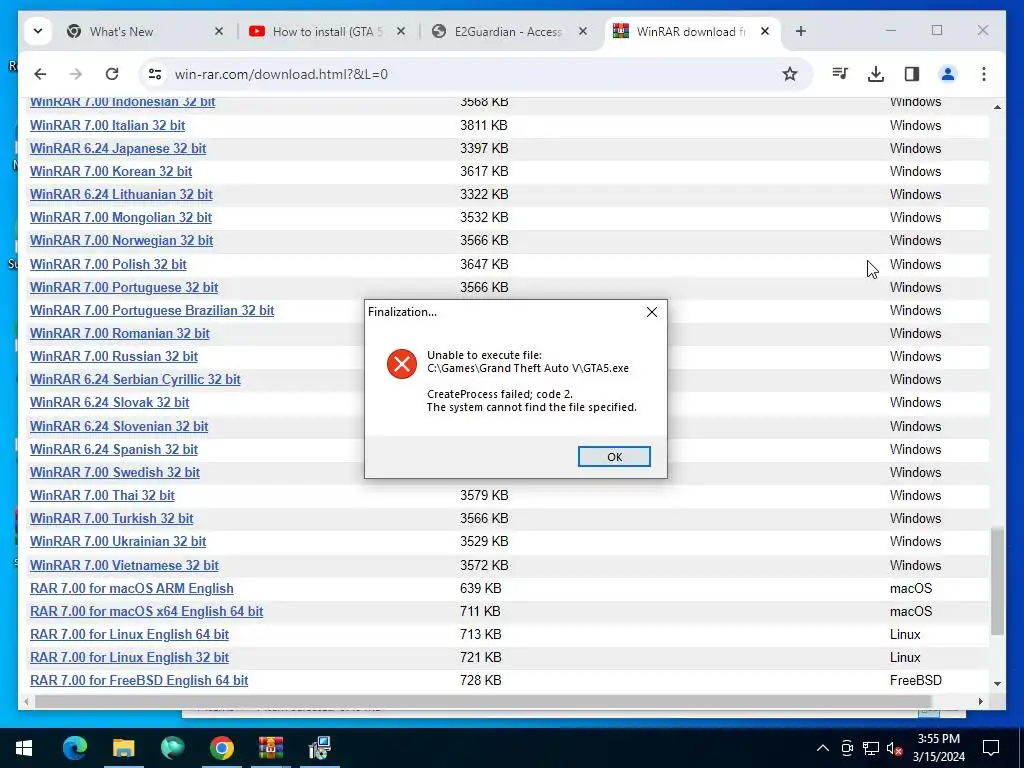Open WinRAR 7.00 Swedish 32 bit link

pos(115,472)
